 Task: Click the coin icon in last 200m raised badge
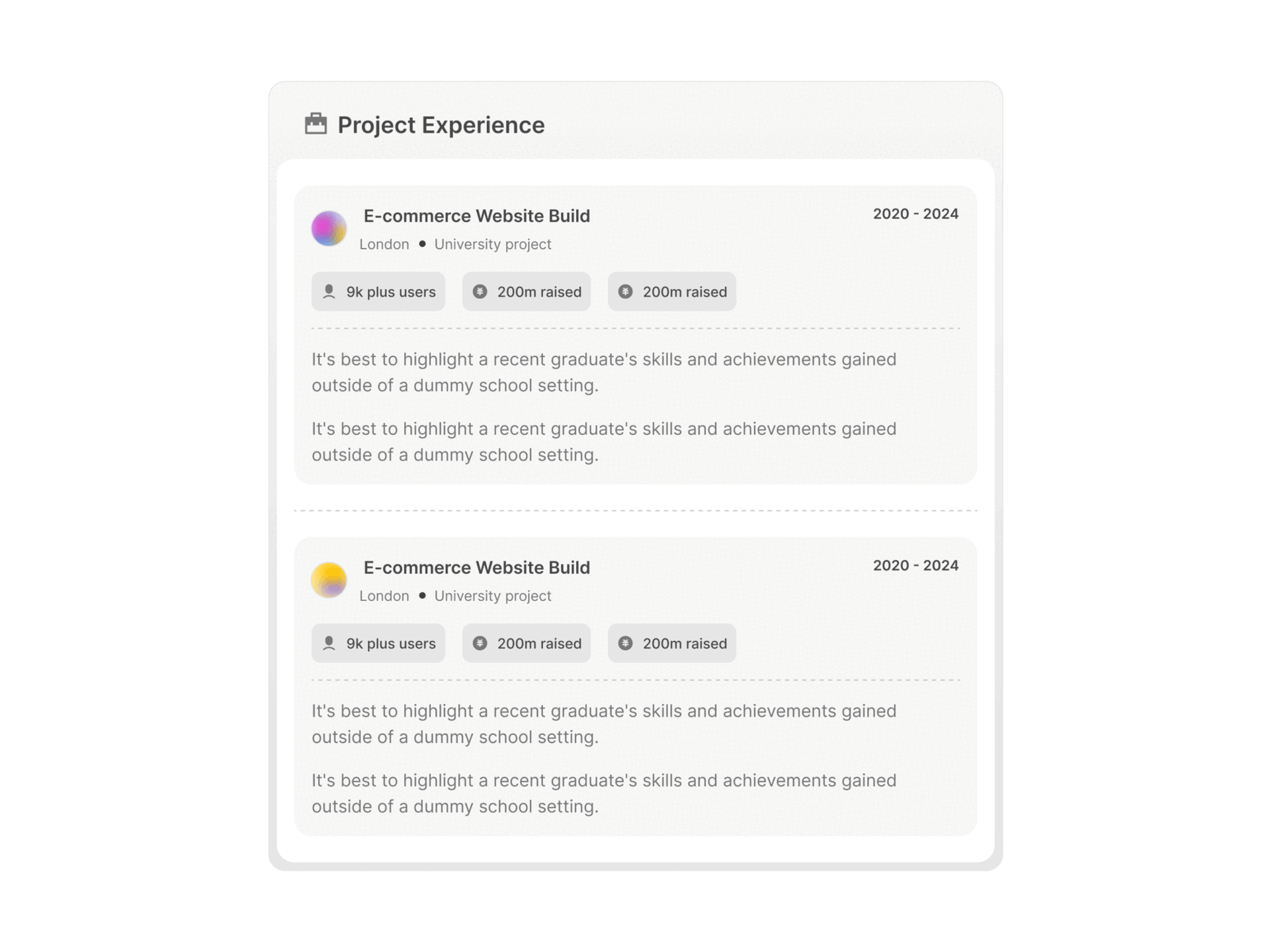(625, 643)
